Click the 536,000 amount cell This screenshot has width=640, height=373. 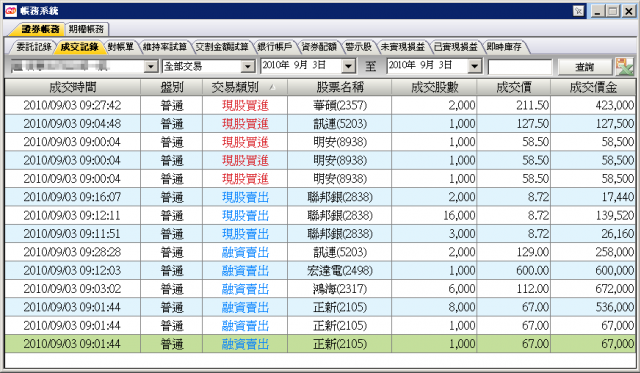pos(593,307)
